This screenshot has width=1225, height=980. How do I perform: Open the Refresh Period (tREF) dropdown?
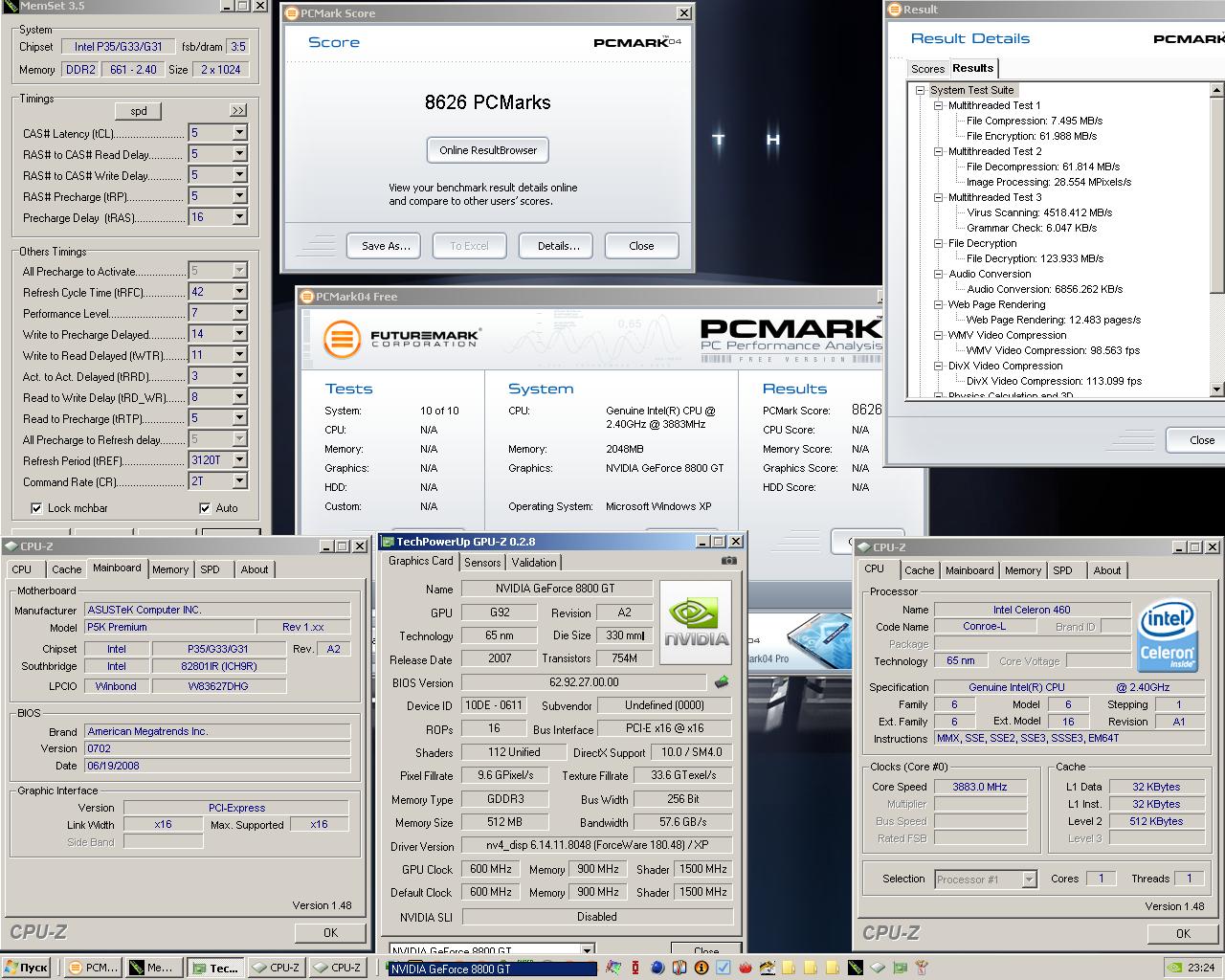pyautogui.click(x=239, y=460)
